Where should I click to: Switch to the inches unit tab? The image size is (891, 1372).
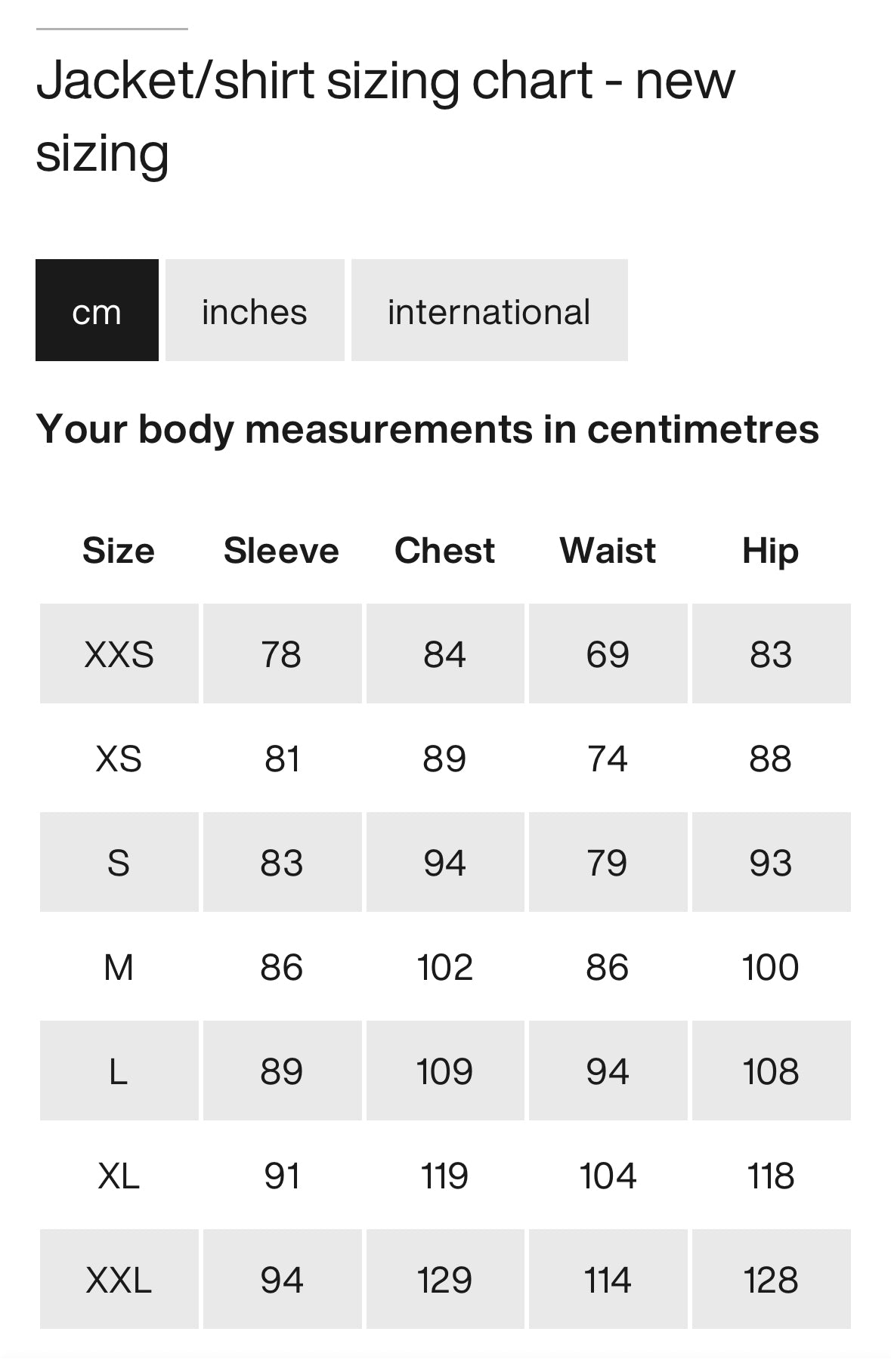(x=255, y=311)
